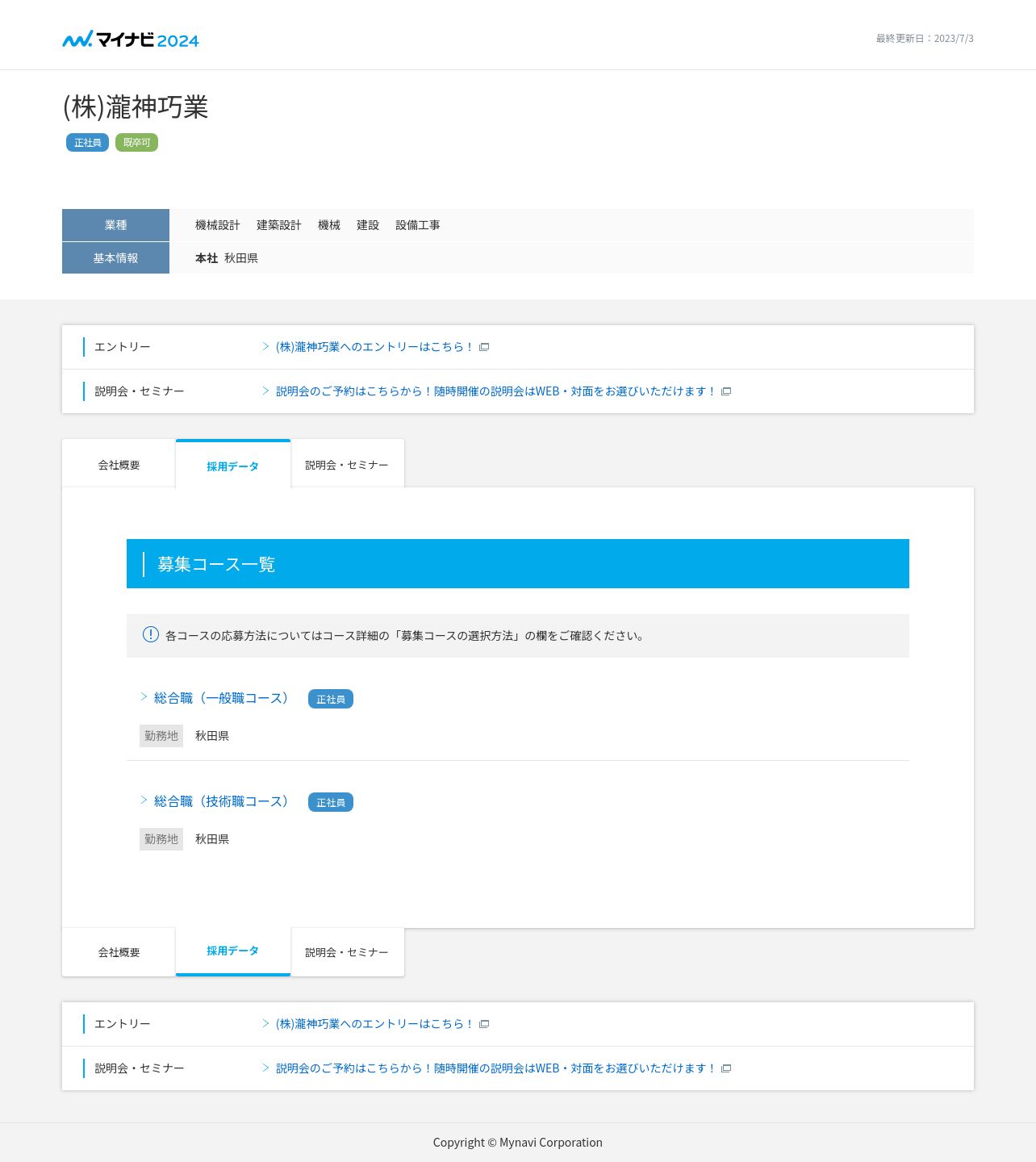
Task: Click external-window icon beside bottom 説明会のご予約 link
Action: (x=726, y=1068)
